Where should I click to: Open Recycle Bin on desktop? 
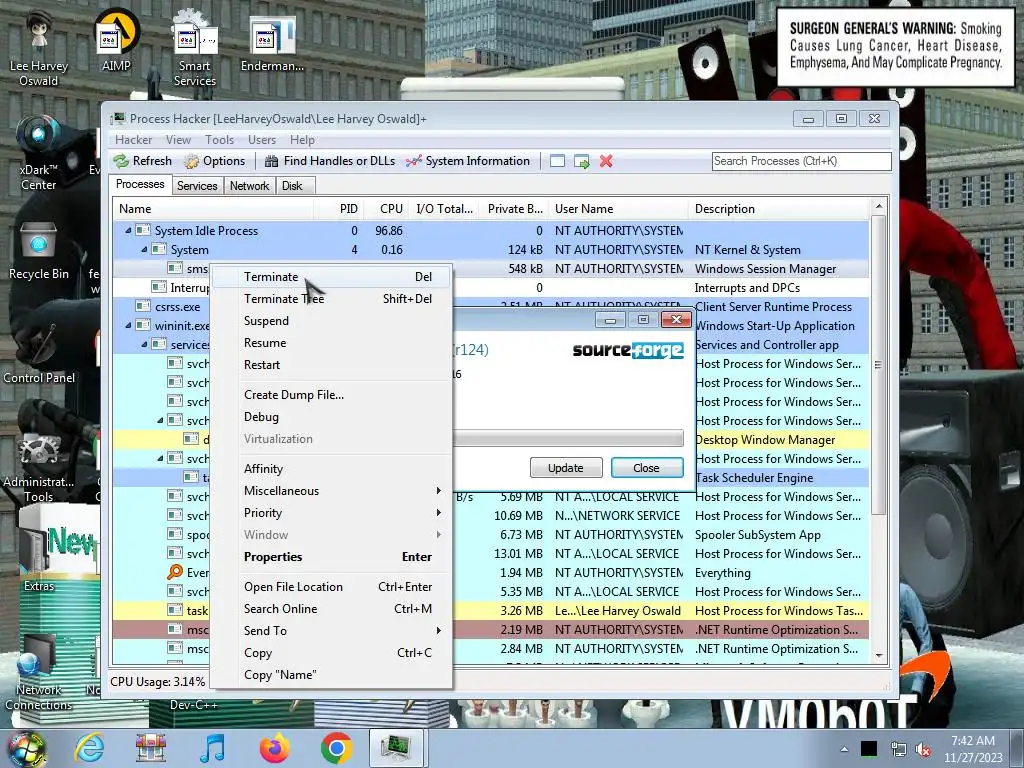(x=39, y=251)
